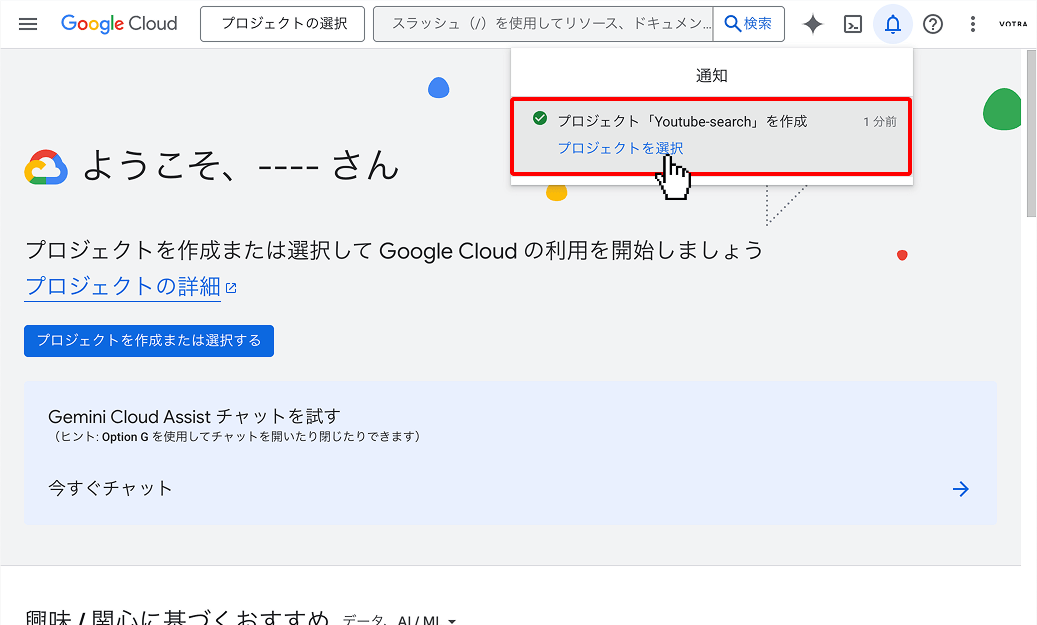The image size is (1037, 625).
Task: Click the vertical page scrollbar thumb
Action: (1031, 132)
